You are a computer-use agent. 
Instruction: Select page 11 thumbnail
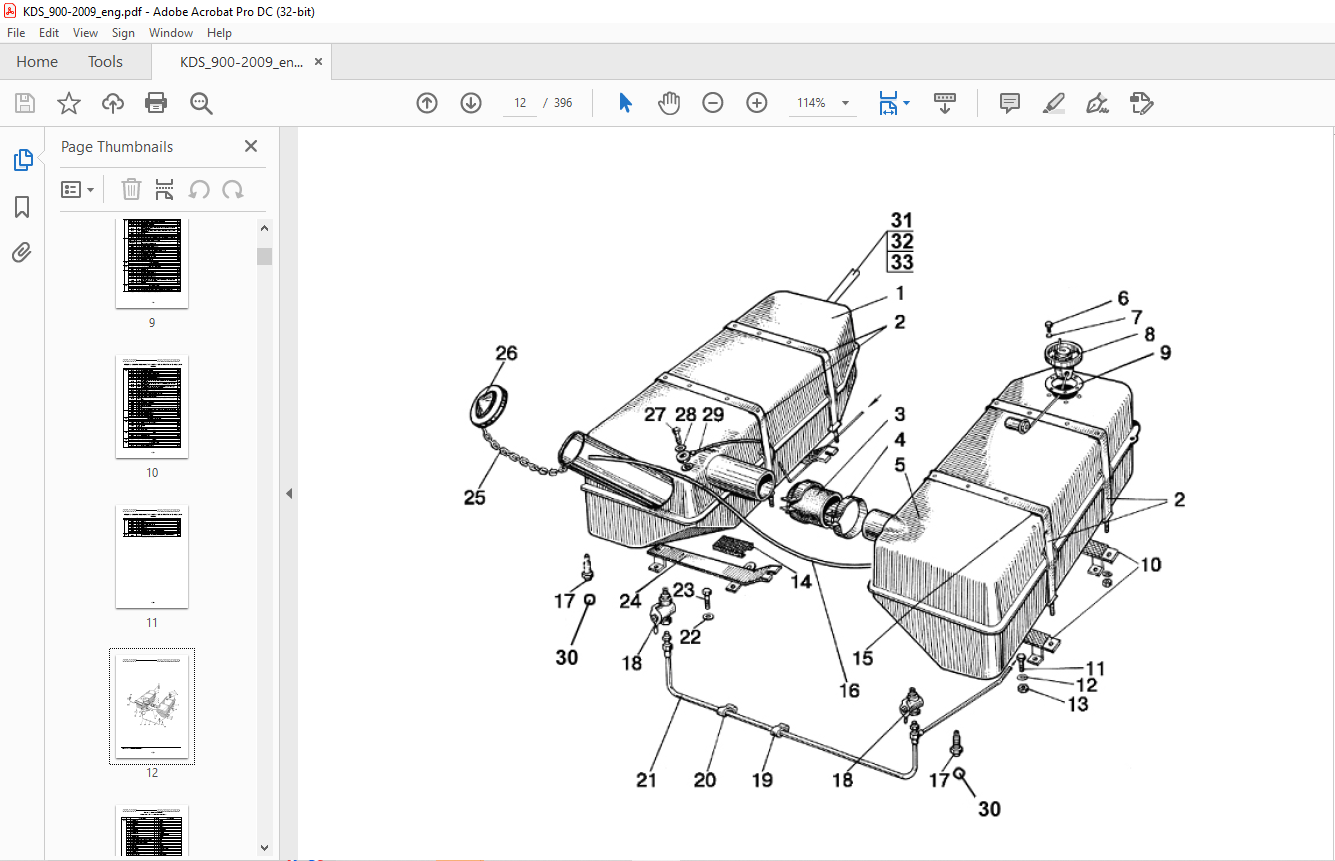(152, 556)
